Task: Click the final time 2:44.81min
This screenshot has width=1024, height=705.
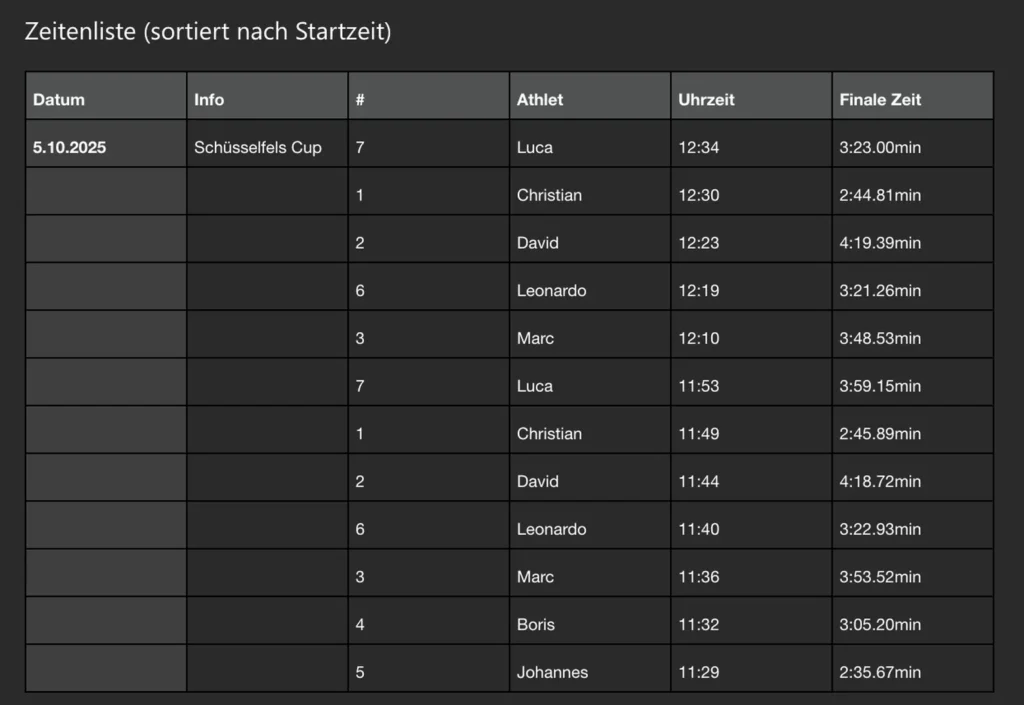Action: click(880, 196)
